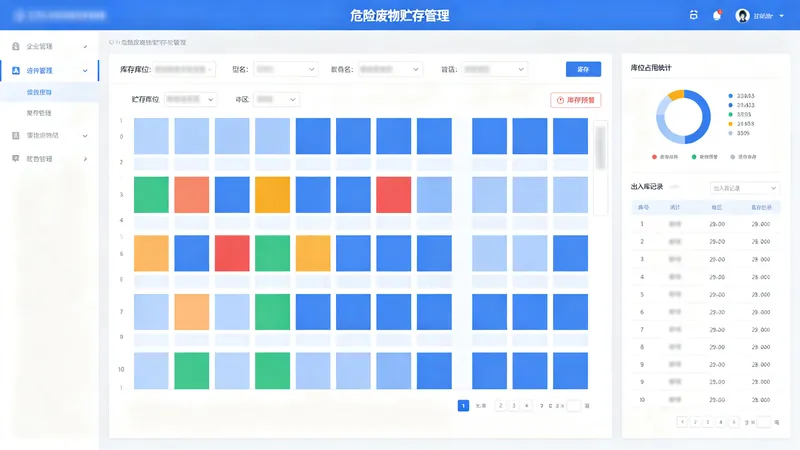Open the third top-level sidebar menu item

(x=49, y=135)
